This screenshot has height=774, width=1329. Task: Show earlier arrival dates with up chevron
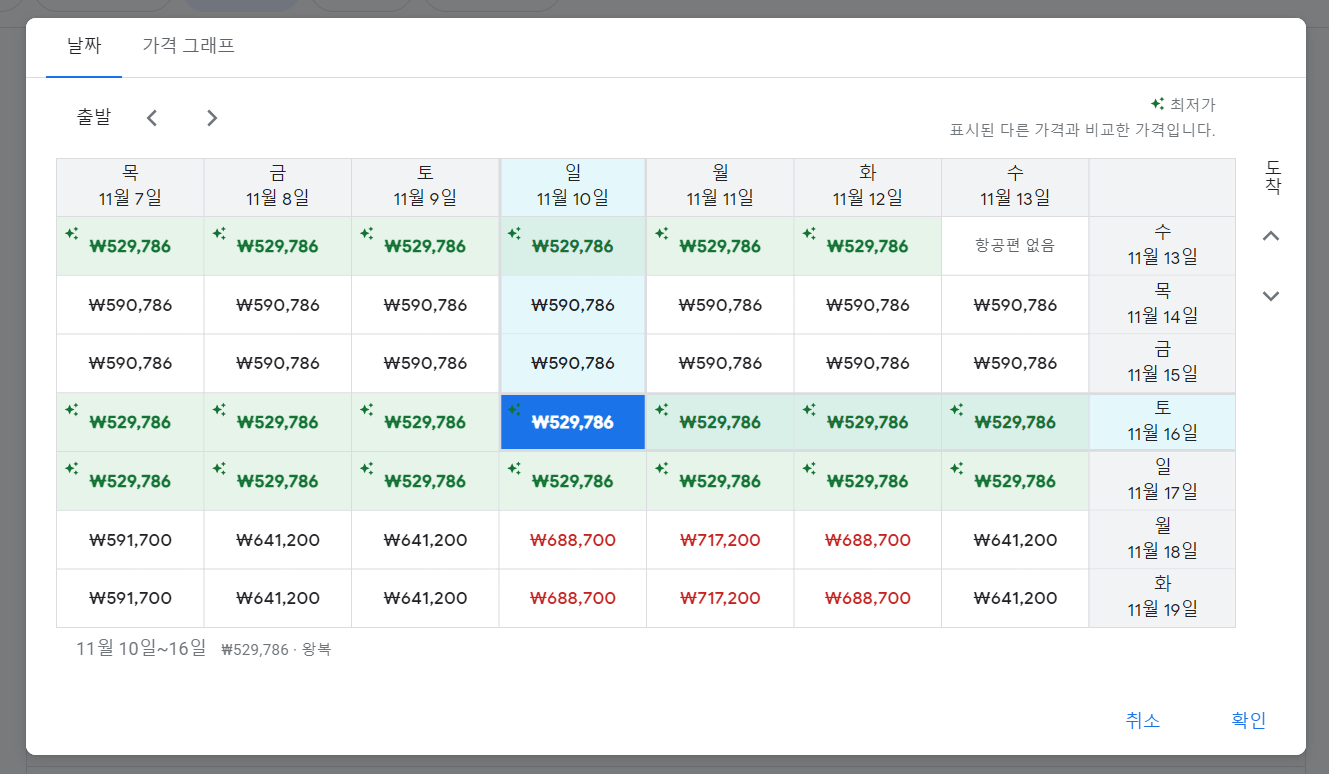[x=1271, y=236]
